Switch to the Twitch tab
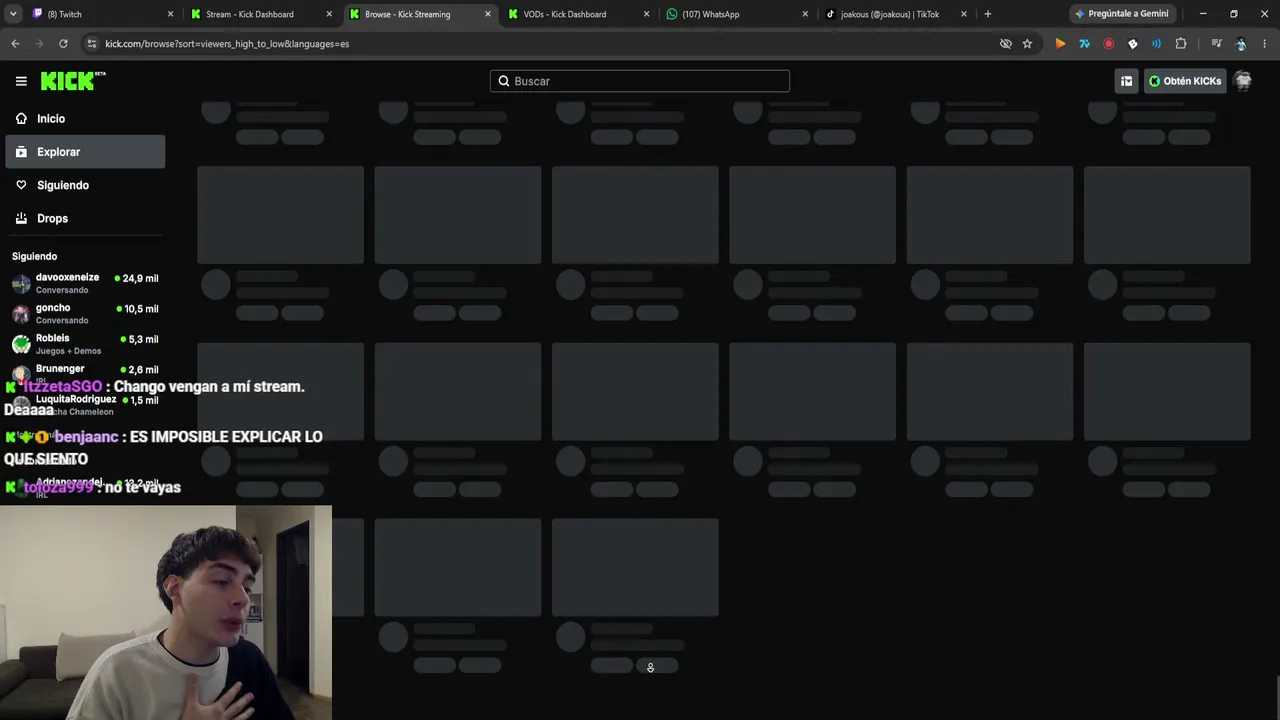This screenshot has width=1280, height=720. 104,14
